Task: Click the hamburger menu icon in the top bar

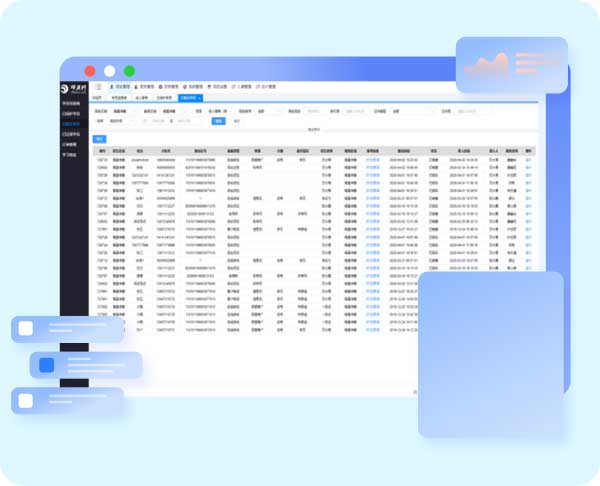Action: 99,88
